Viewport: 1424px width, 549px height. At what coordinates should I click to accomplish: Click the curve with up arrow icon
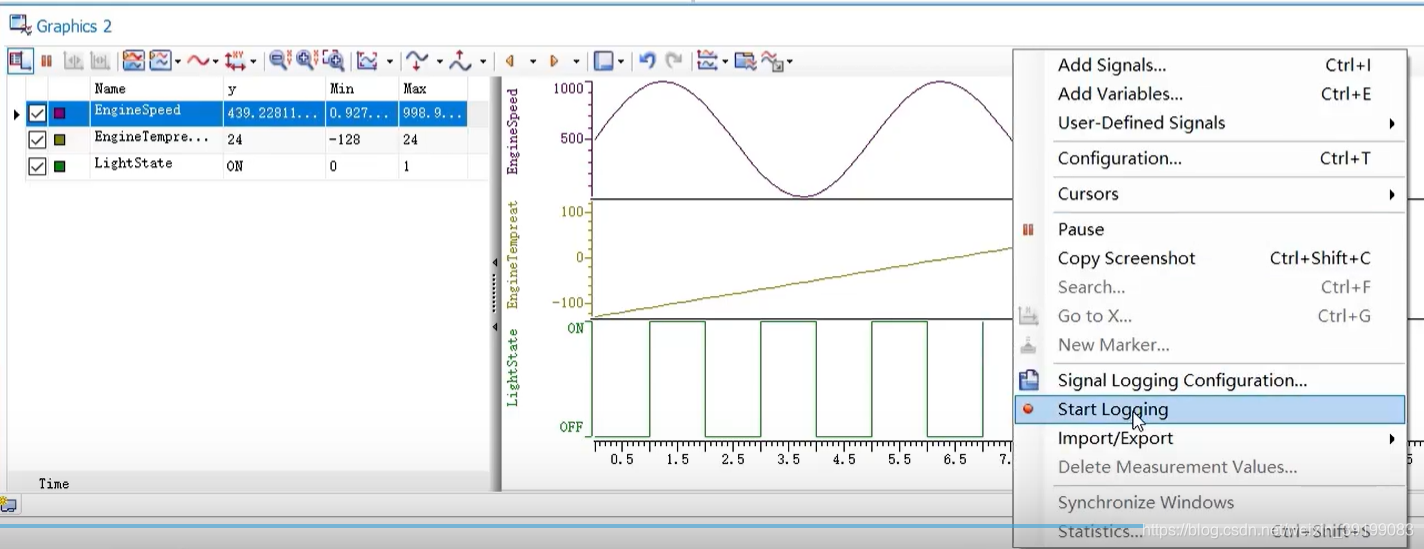tap(460, 61)
